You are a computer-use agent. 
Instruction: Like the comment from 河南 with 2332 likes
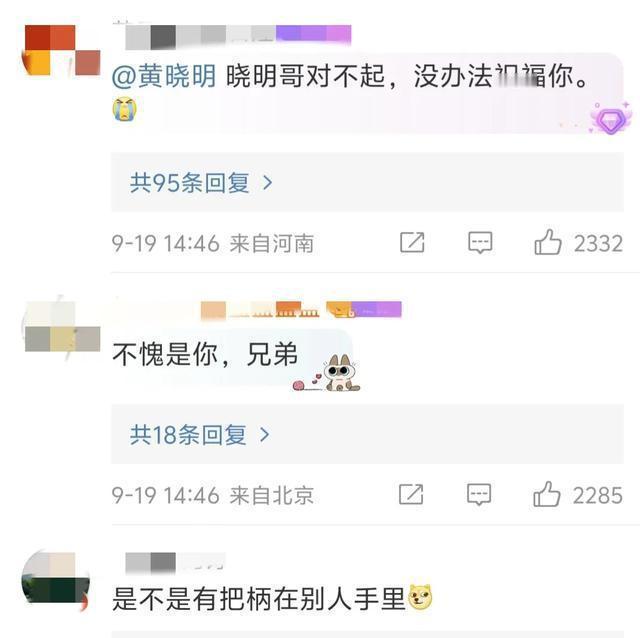pos(548,242)
